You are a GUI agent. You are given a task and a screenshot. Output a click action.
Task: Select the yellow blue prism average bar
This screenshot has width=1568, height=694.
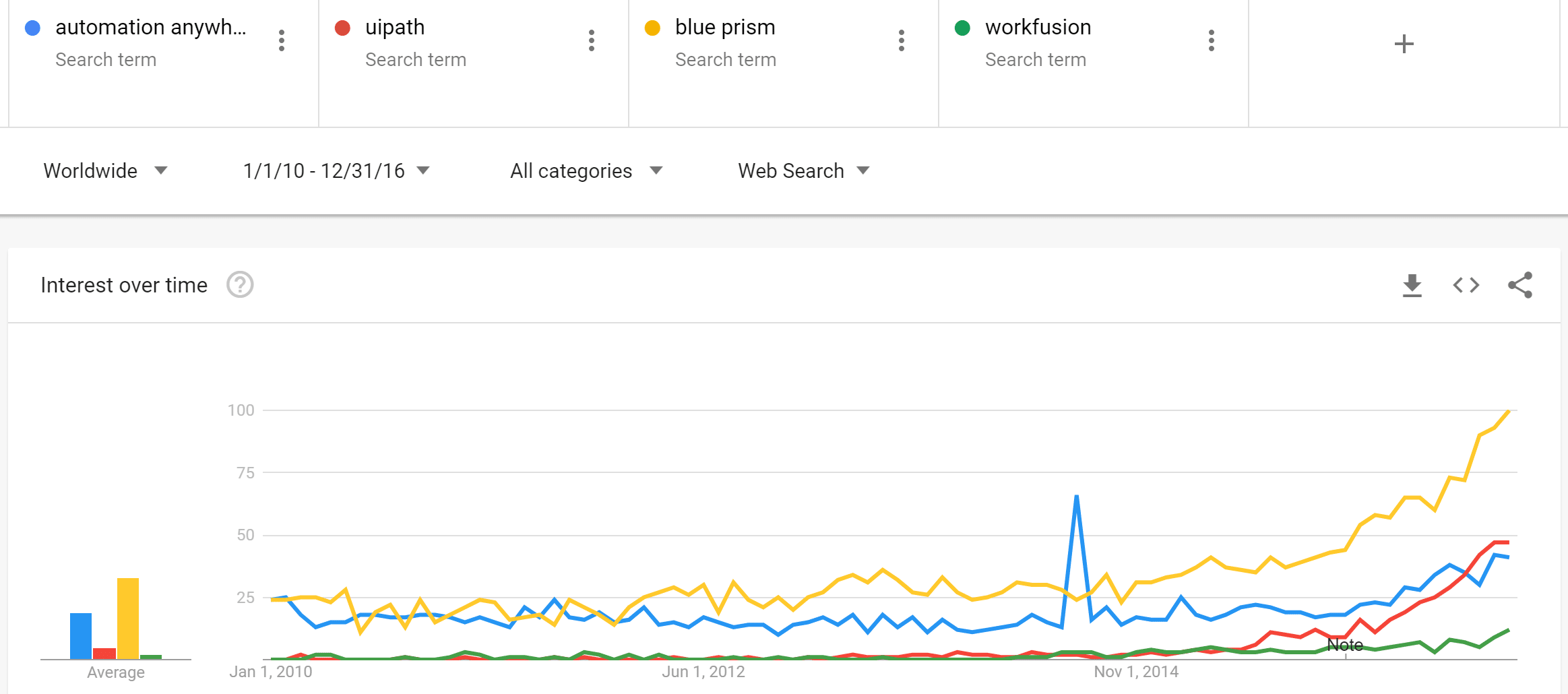[128, 618]
